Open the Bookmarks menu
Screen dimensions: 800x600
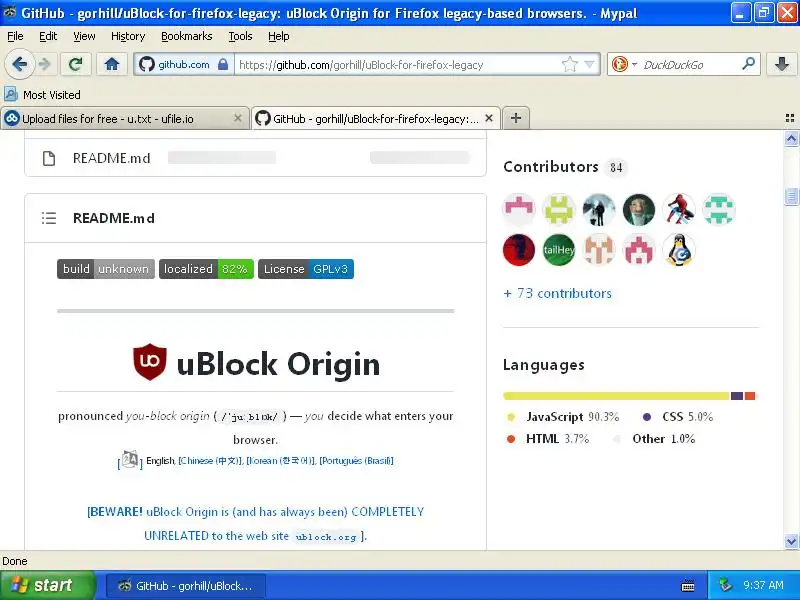[187, 36]
